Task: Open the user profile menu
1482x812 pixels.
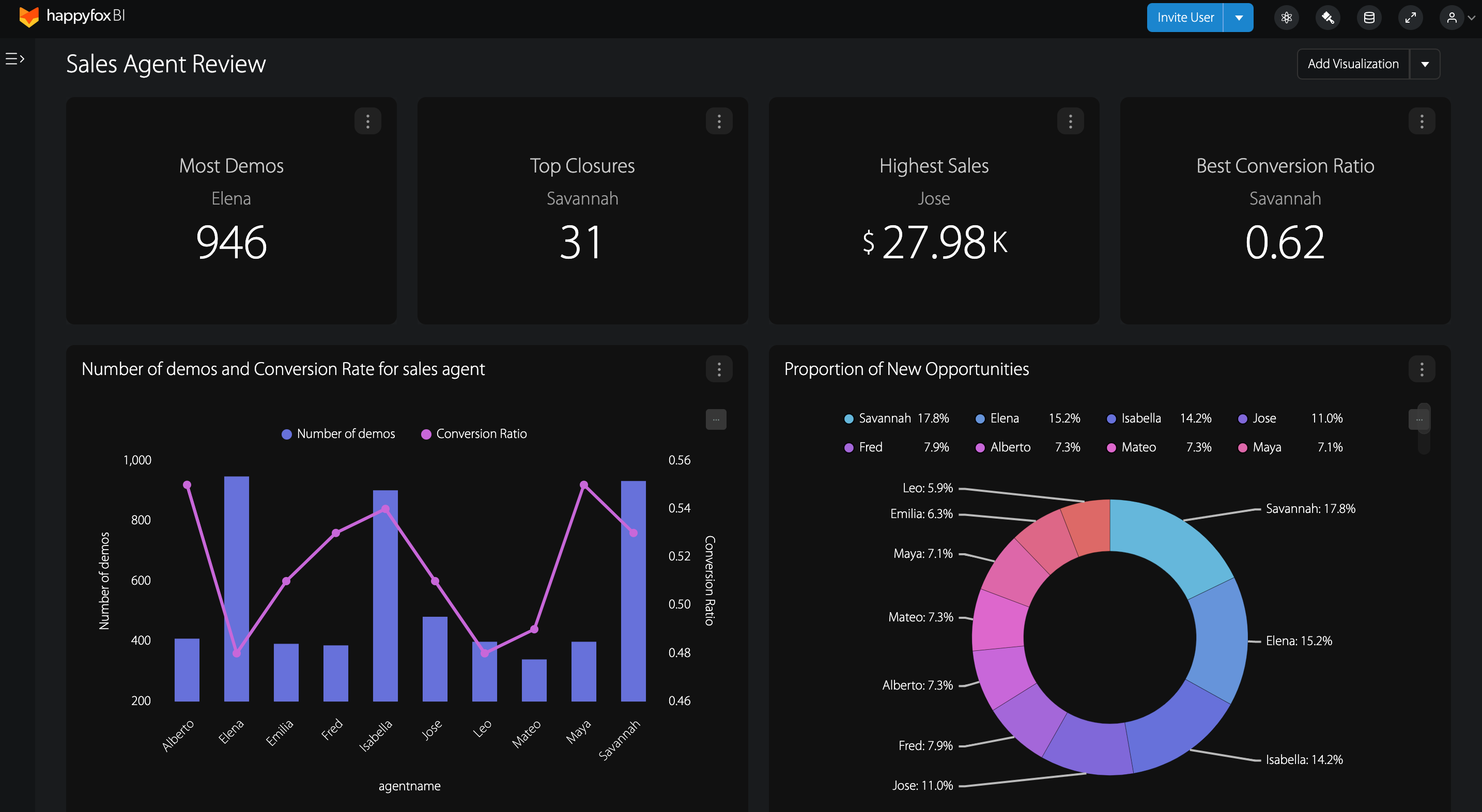Action: click(1458, 17)
